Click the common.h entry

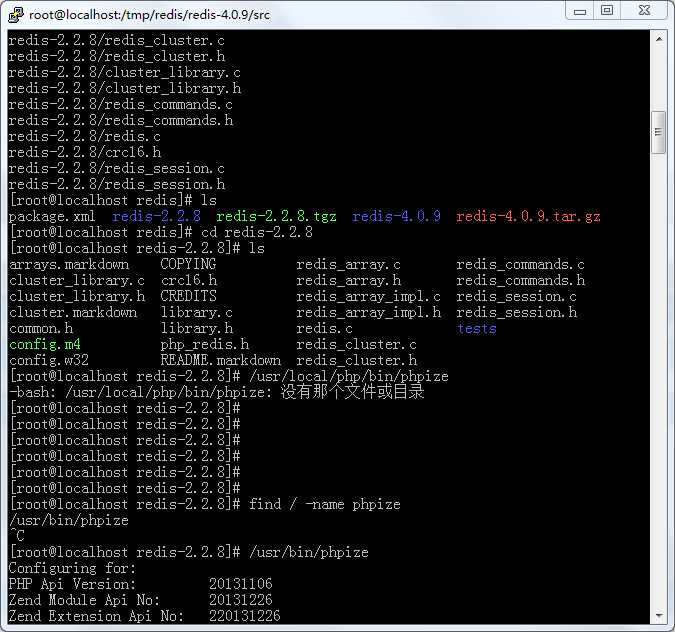[40, 328]
